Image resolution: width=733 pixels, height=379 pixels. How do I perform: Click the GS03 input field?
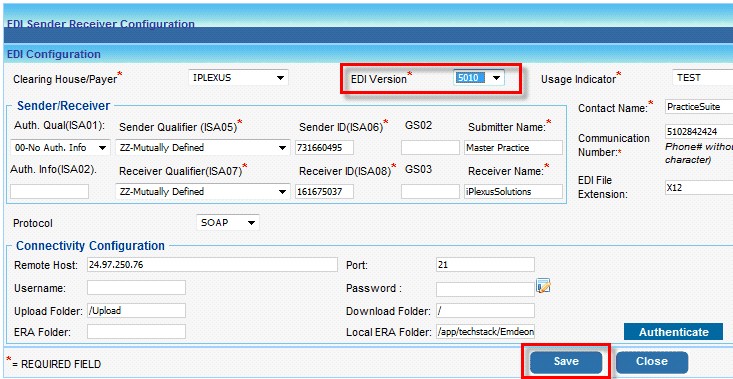click(x=430, y=192)
